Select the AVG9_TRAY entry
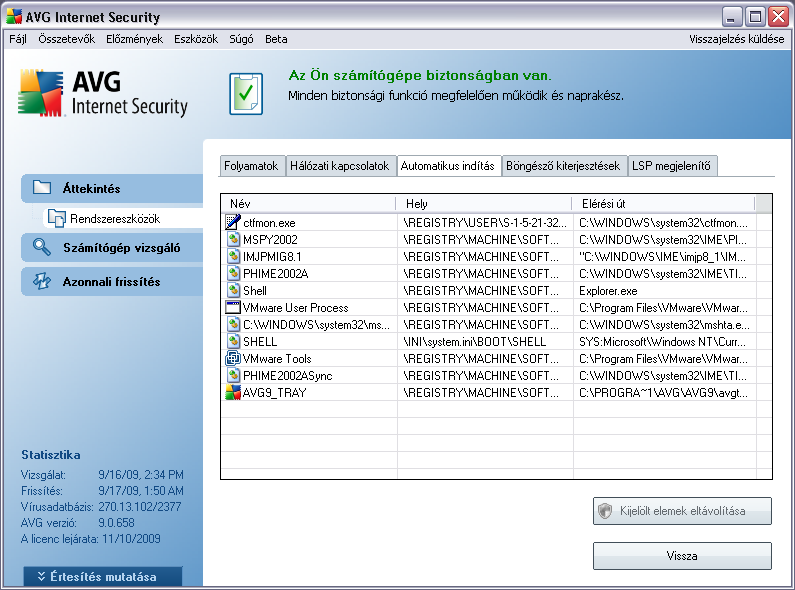Viewport: 795px width, 590px height. [274, 392]
